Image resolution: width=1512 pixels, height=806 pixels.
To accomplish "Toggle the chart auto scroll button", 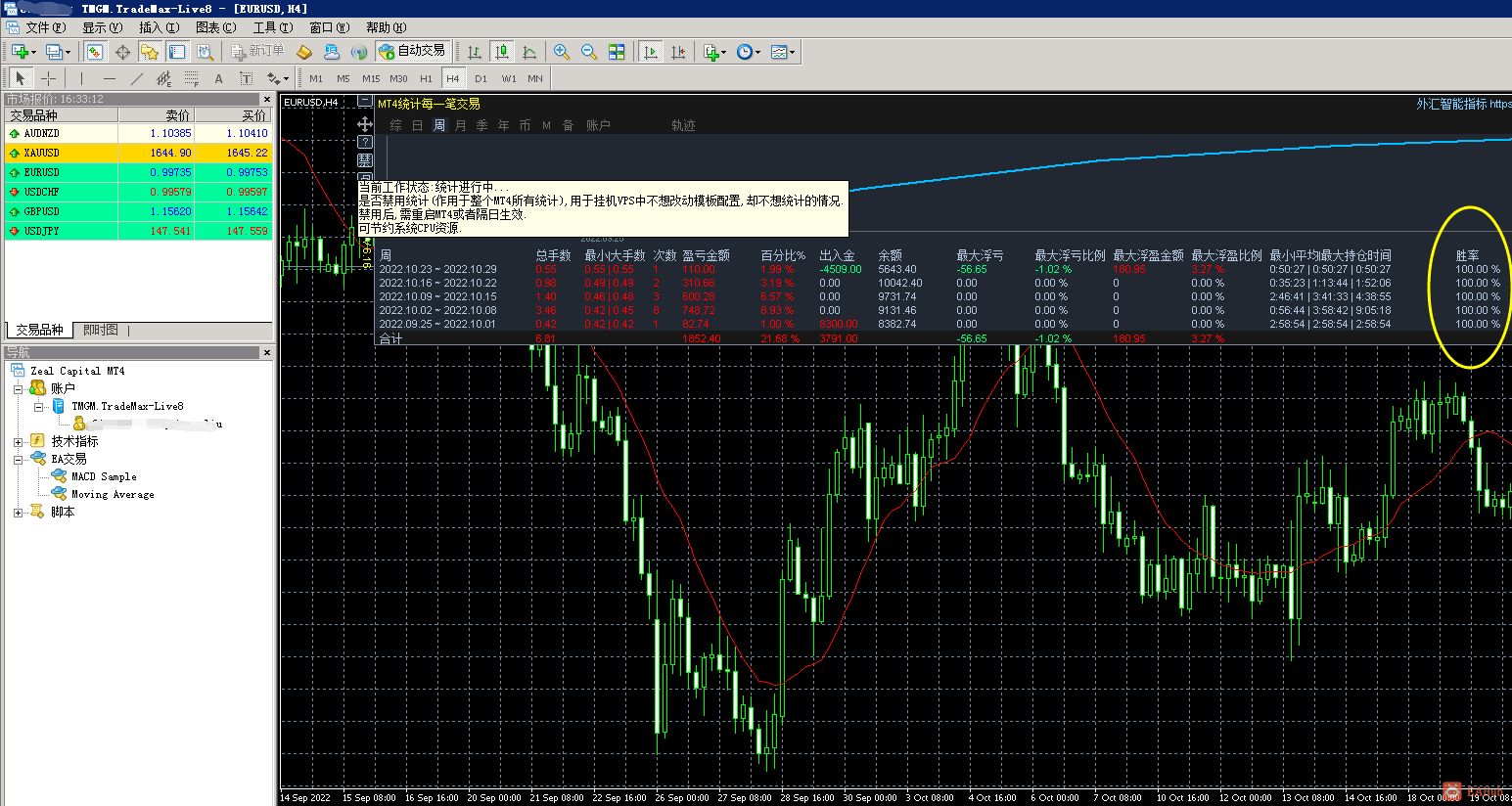I will (x=651, y=52).
